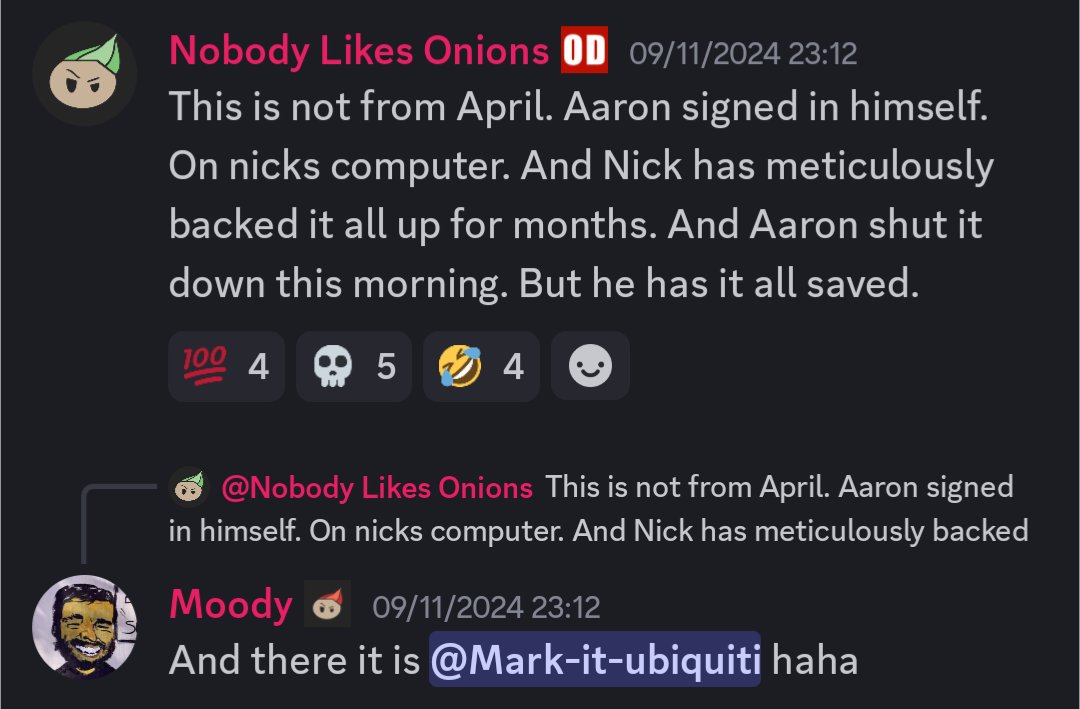
Task: Open @Mark-it-ubiquiti mention profile
Action: point(595,659)
